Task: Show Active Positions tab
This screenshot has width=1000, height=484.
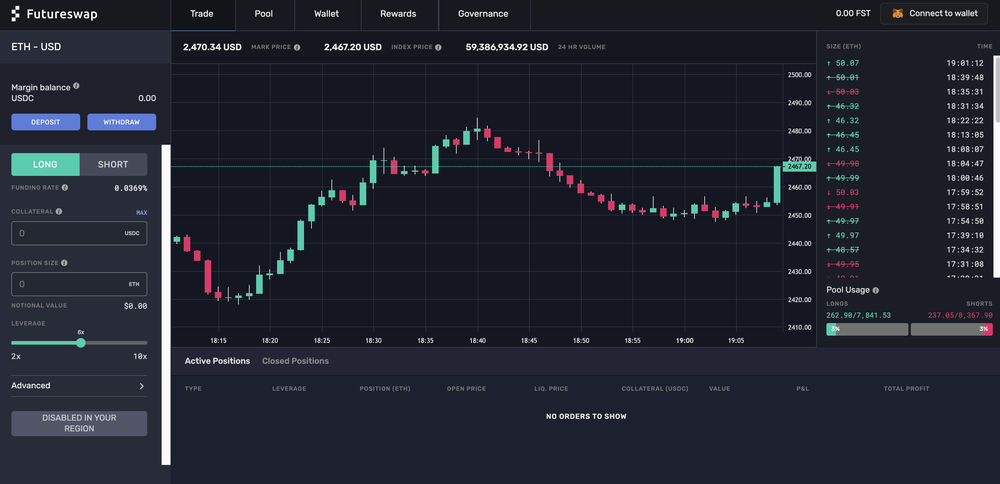Action: click(217, 361)
